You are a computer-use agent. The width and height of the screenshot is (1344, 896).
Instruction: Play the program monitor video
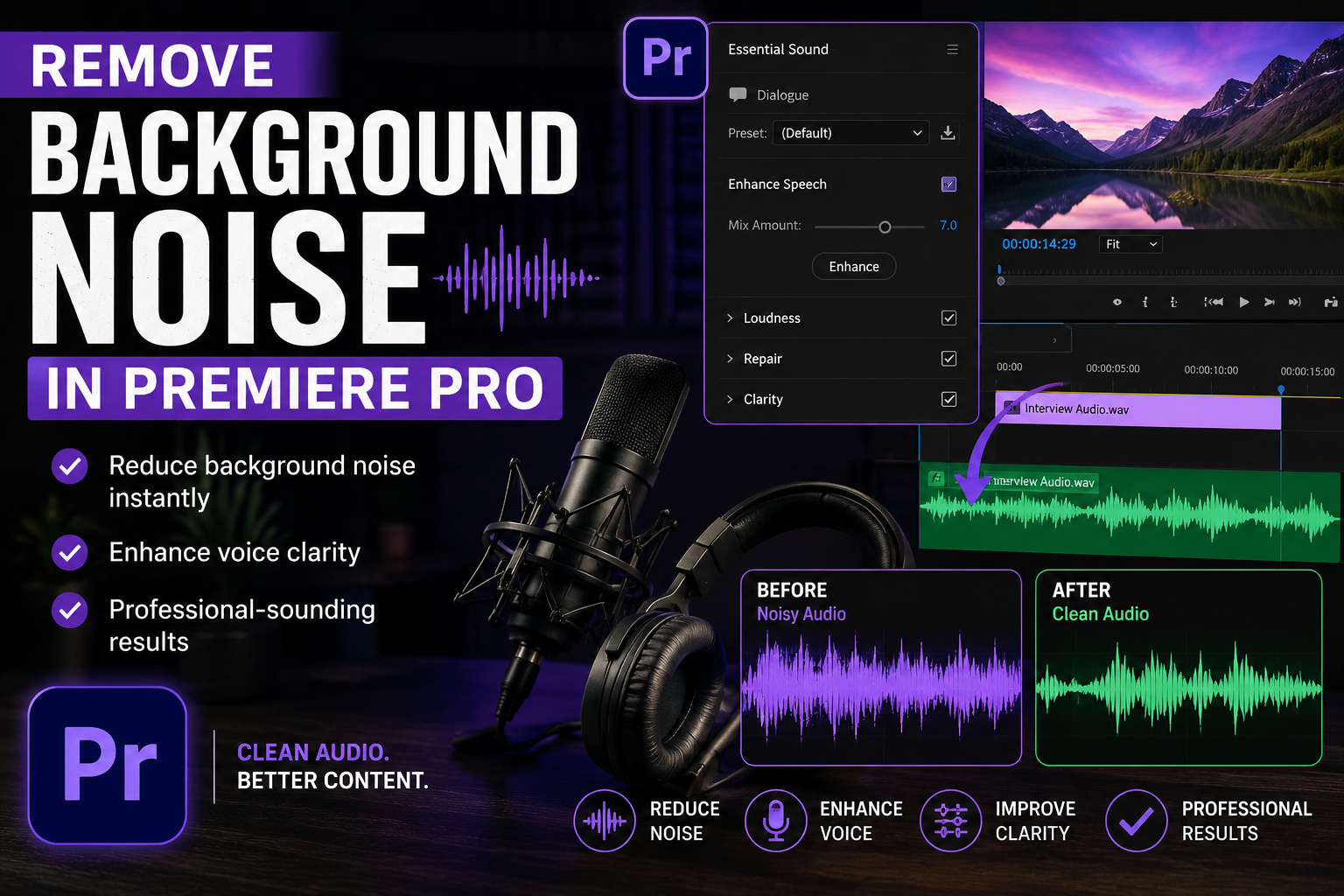click(x=1243, y=302)
